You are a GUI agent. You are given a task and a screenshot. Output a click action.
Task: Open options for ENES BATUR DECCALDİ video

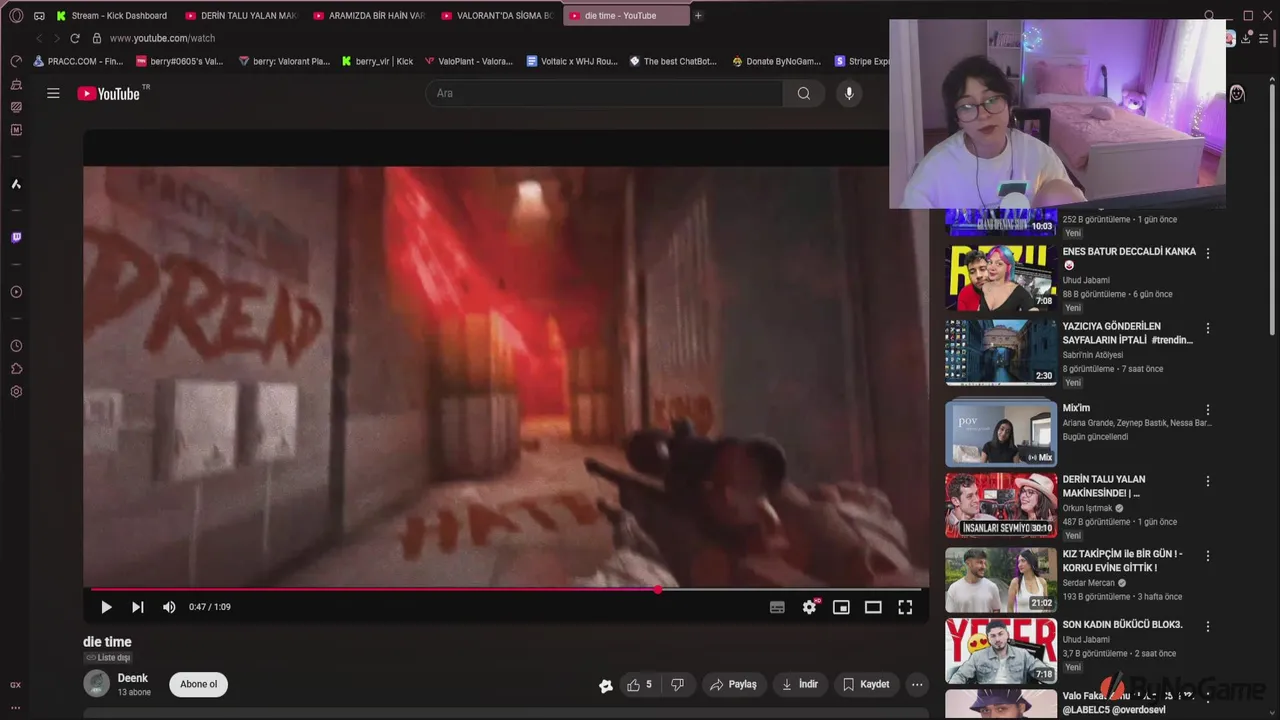pos(1208,254)
